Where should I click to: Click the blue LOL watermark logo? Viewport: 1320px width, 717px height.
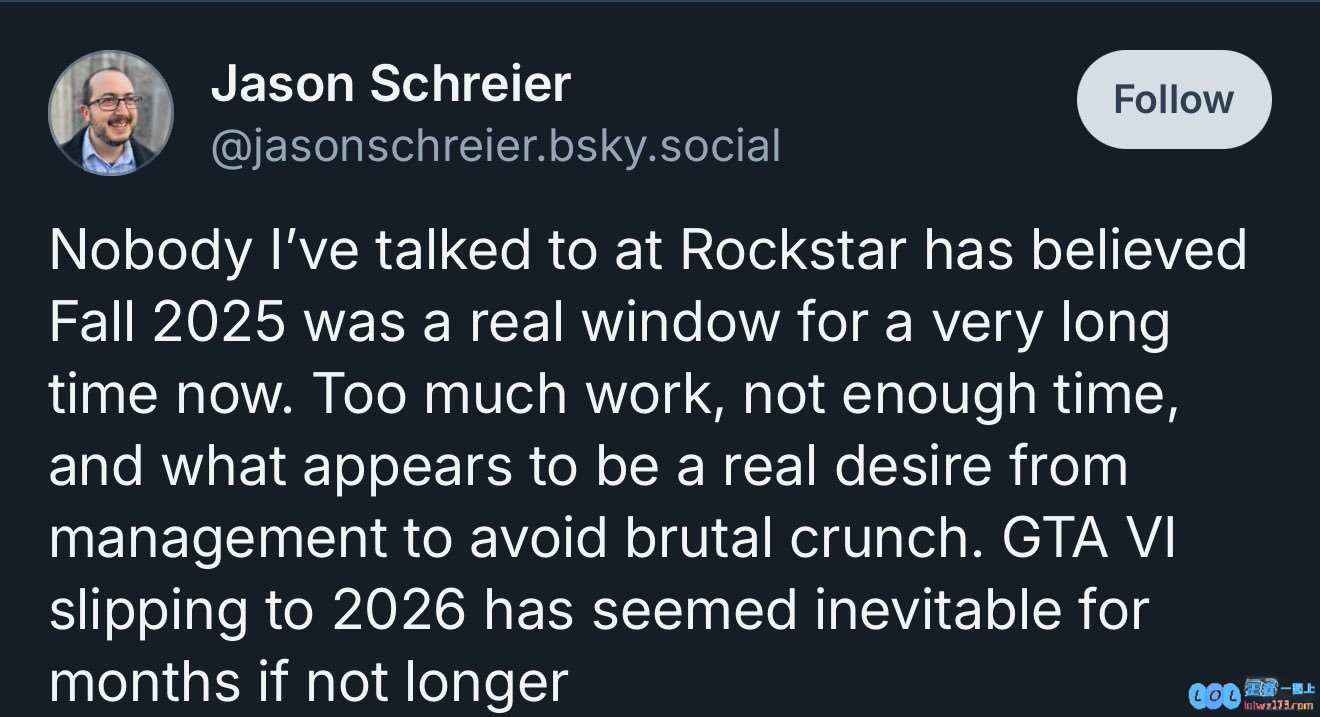[1213, 696]
